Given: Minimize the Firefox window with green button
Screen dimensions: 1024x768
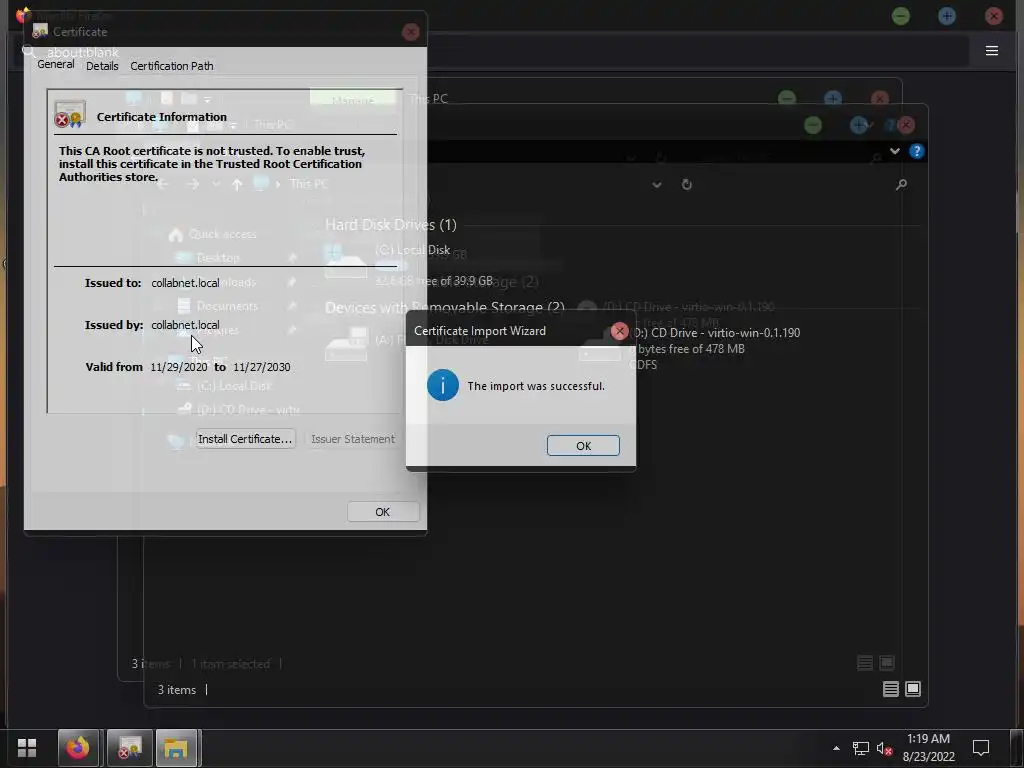Looking at the screenshot, I should 901,16.
